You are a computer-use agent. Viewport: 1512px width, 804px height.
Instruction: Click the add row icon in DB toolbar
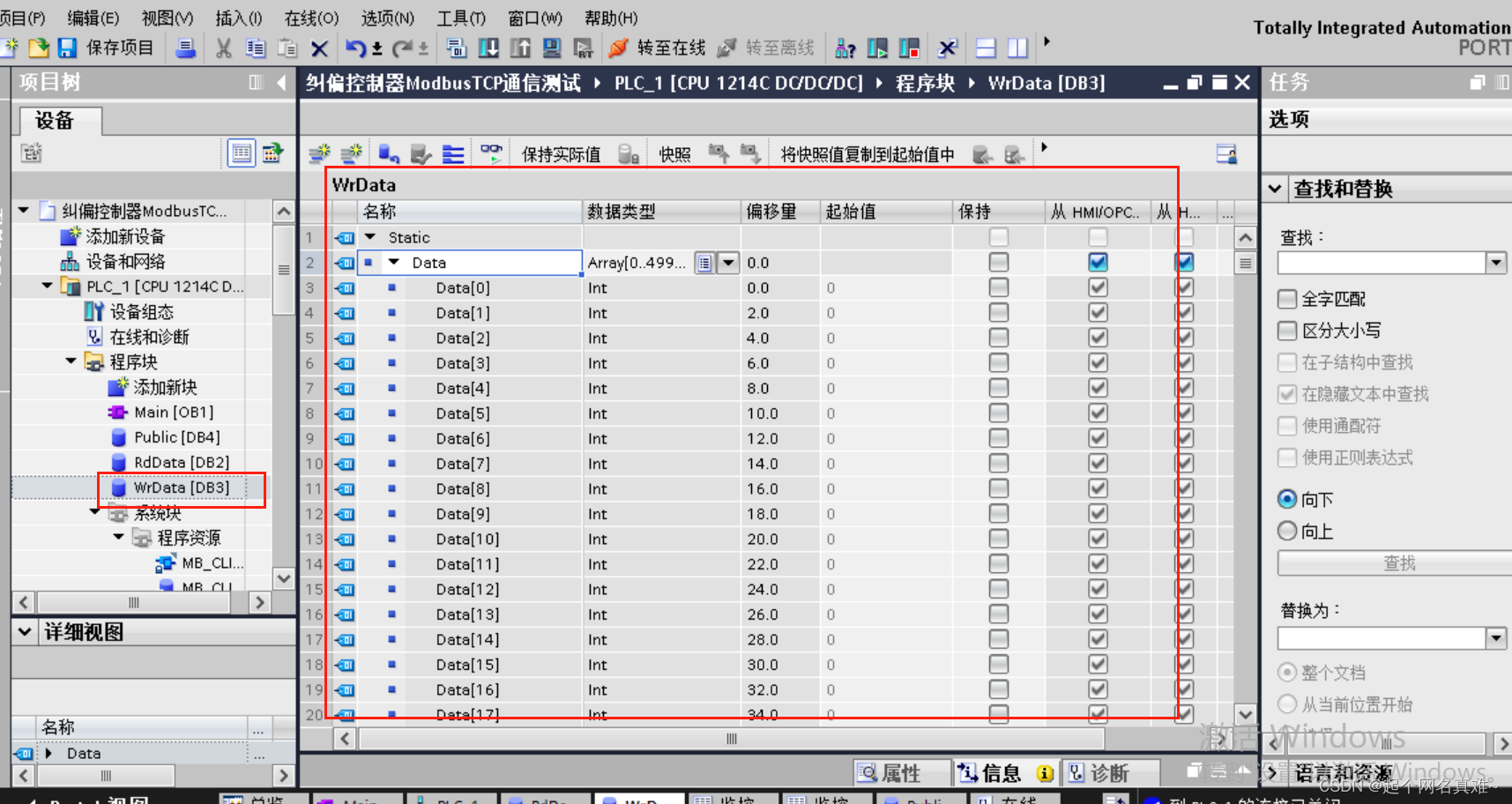352,154
